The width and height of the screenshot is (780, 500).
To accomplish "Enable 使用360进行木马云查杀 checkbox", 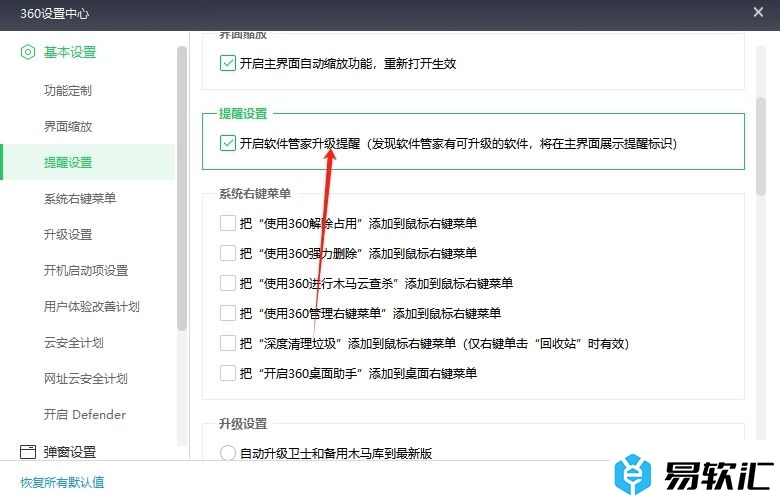I will 228,283.
